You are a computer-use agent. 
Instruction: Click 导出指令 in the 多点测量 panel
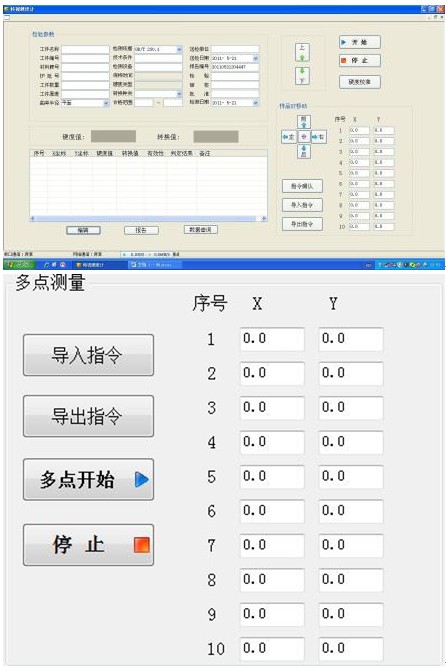point(88,416)
